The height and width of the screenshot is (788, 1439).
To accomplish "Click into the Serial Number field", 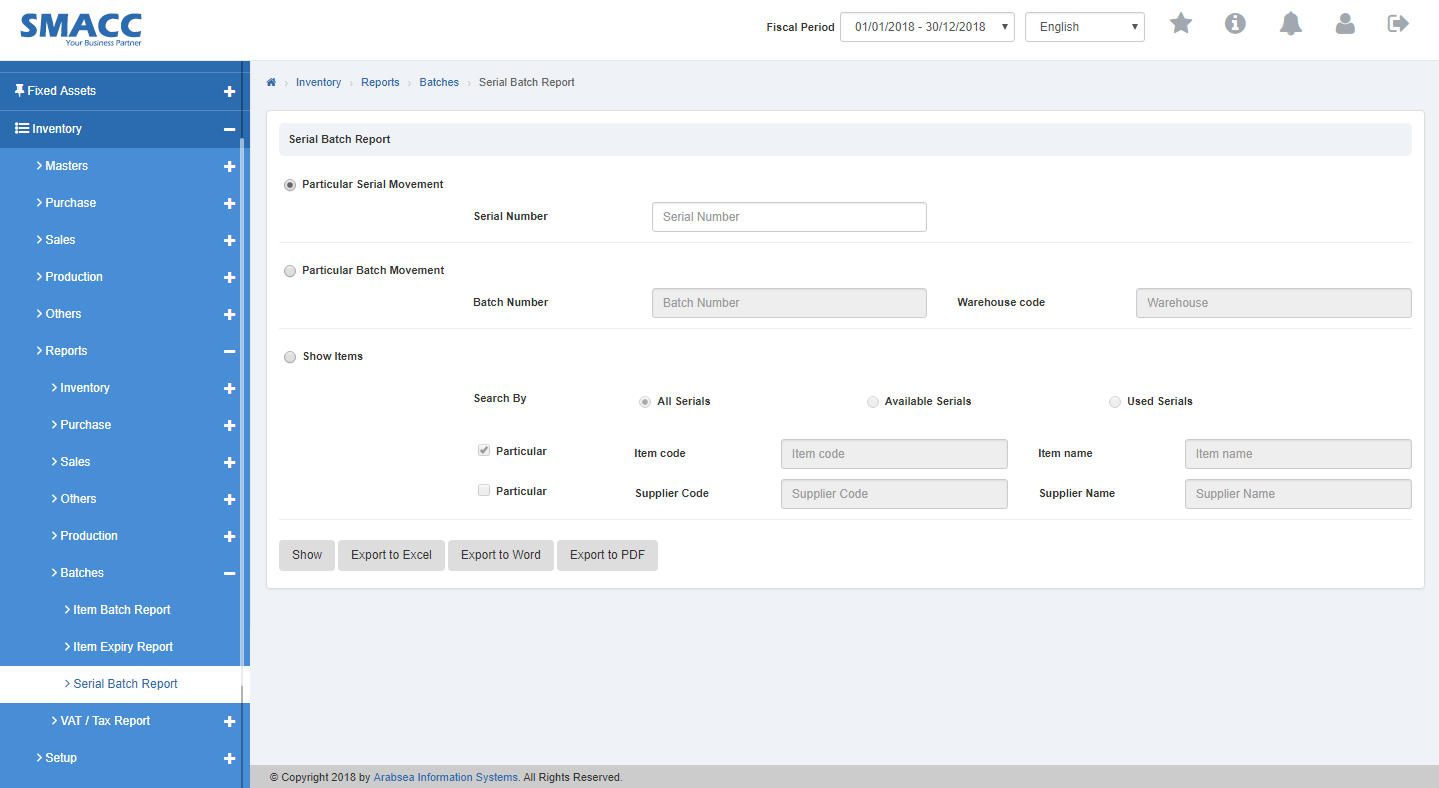I will point(789,217).
